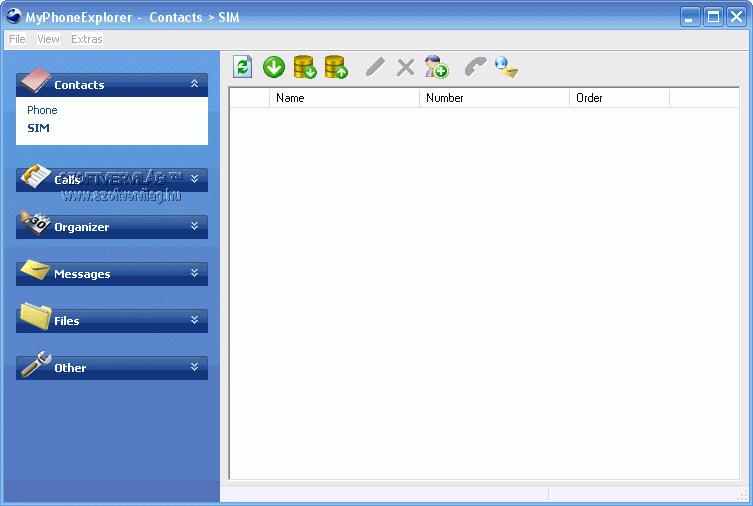Expand the Other panel chevron
The width and height of the screenshot is (753, 506).
[194, 367]
